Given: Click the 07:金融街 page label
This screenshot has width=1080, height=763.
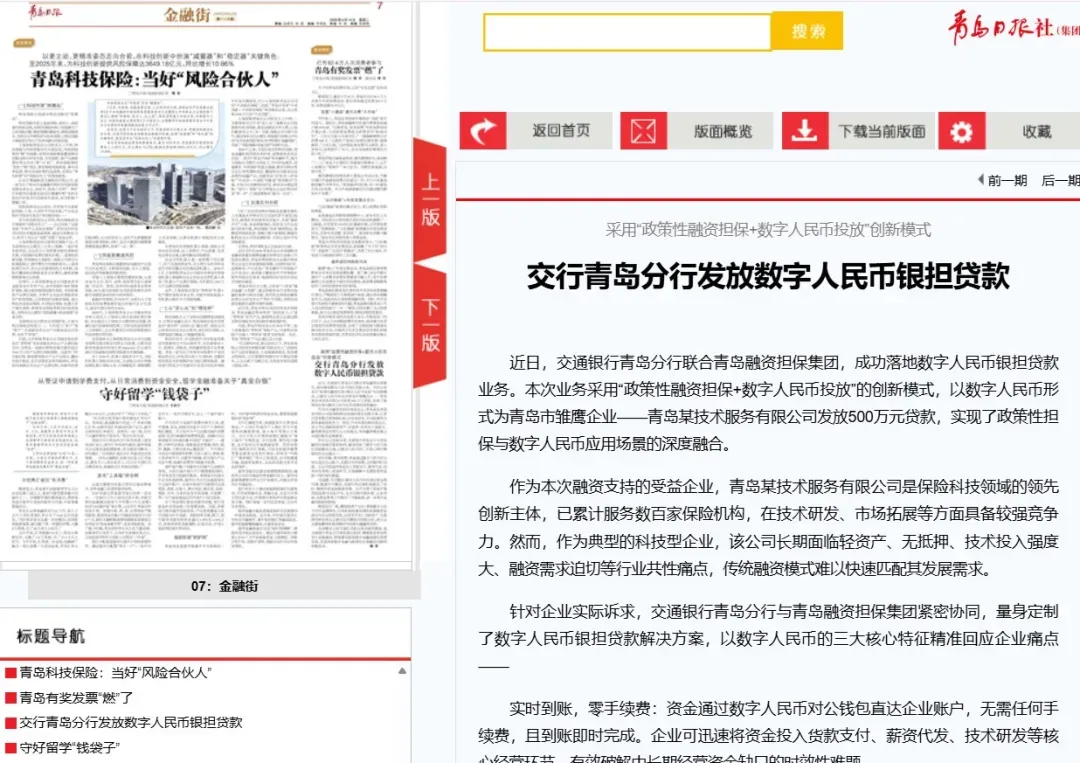Looking at the screenshot, I should pyautogui.click(x=225, y=586).
